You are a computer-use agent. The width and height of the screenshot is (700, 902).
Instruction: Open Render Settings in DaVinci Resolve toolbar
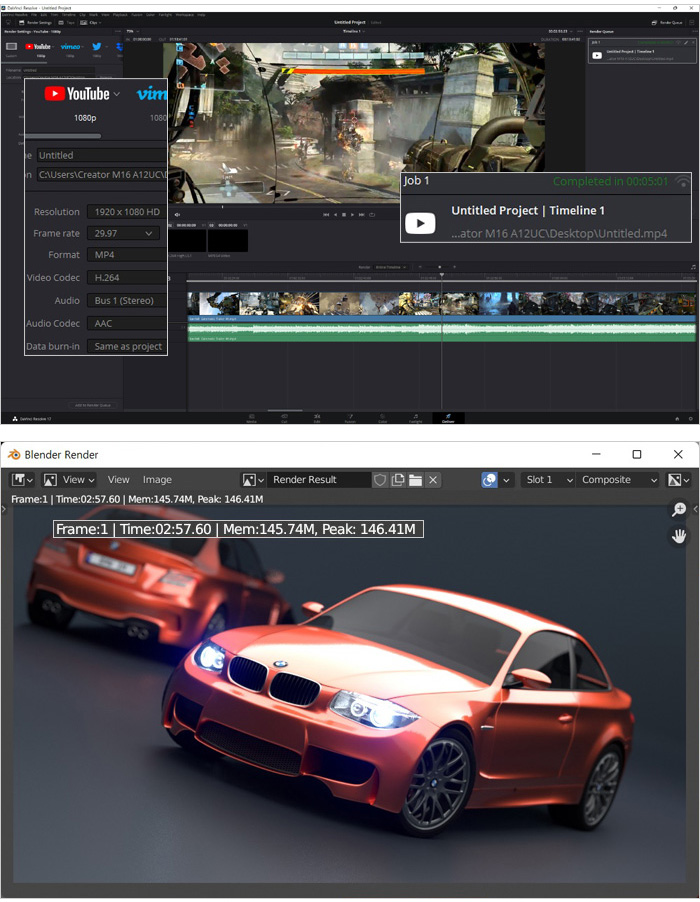tap(35, 22)
